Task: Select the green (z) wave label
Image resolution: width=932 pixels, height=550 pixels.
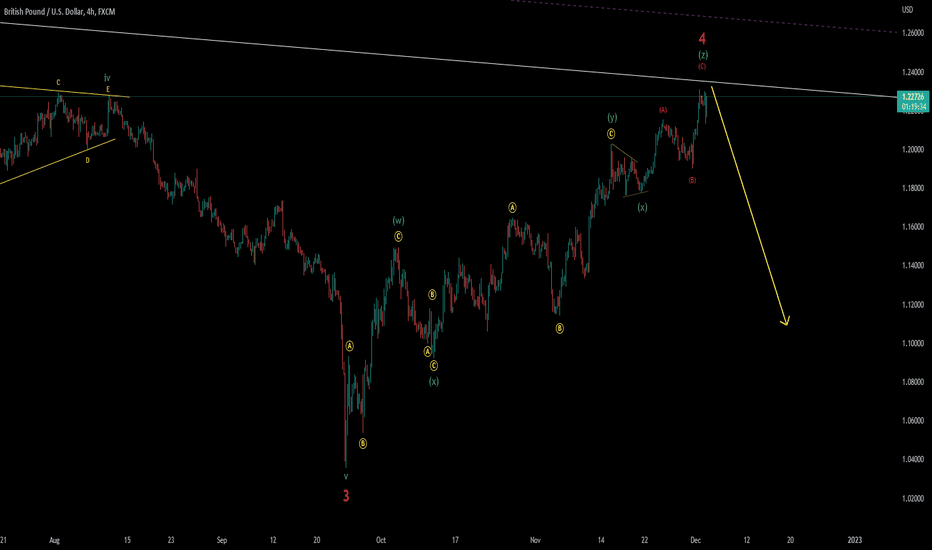Action: pyautogui.click(x=703, y=55)
